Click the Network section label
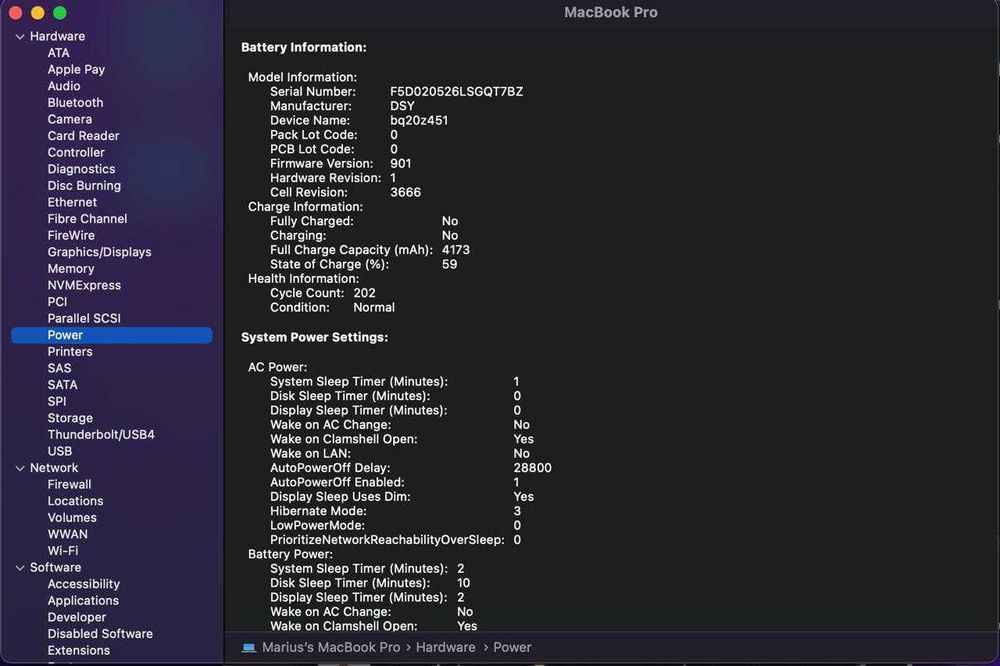Viewport: 1000px width, 666px height. [x=54, y=468]
